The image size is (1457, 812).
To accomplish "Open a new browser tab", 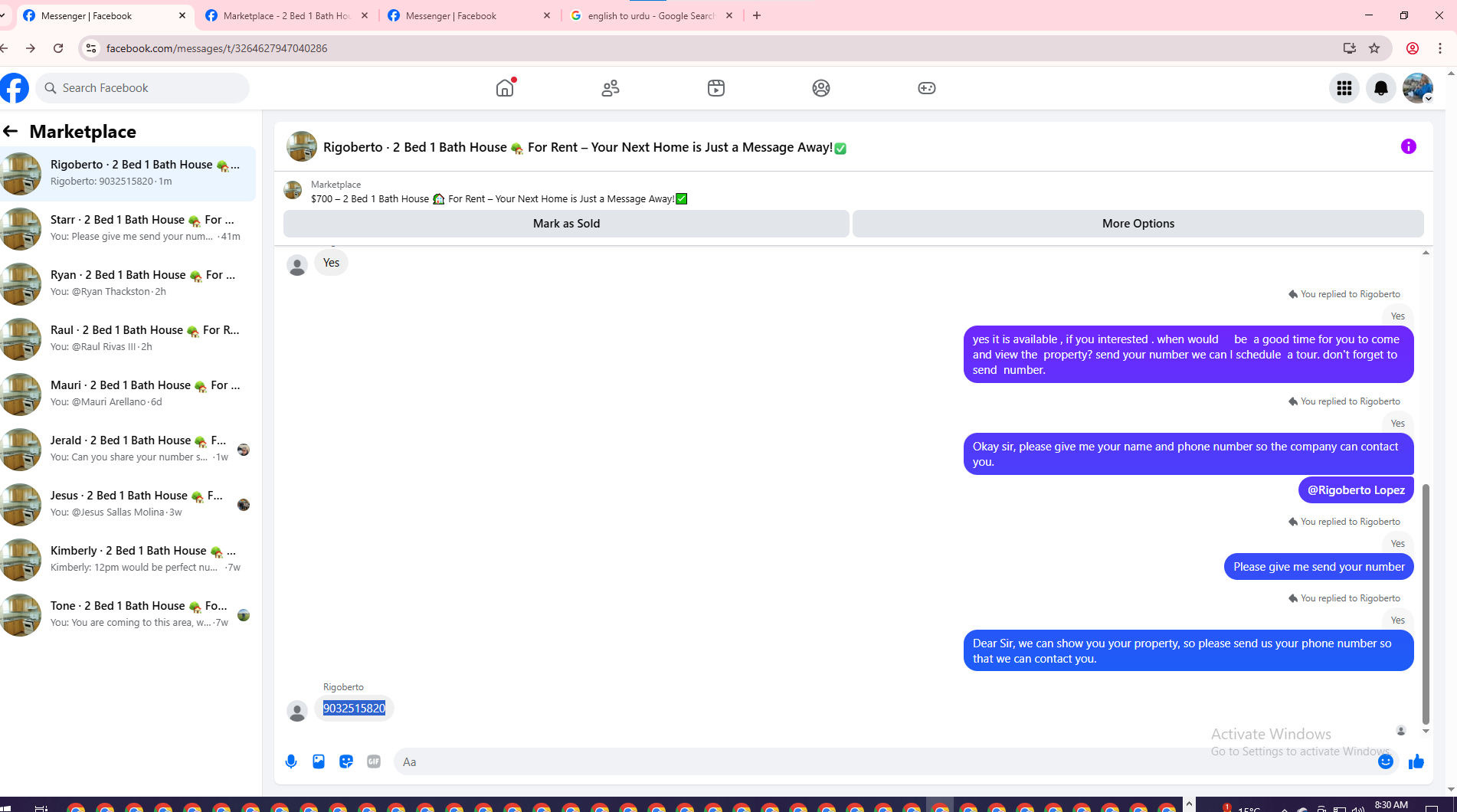I will coord(757,15).
